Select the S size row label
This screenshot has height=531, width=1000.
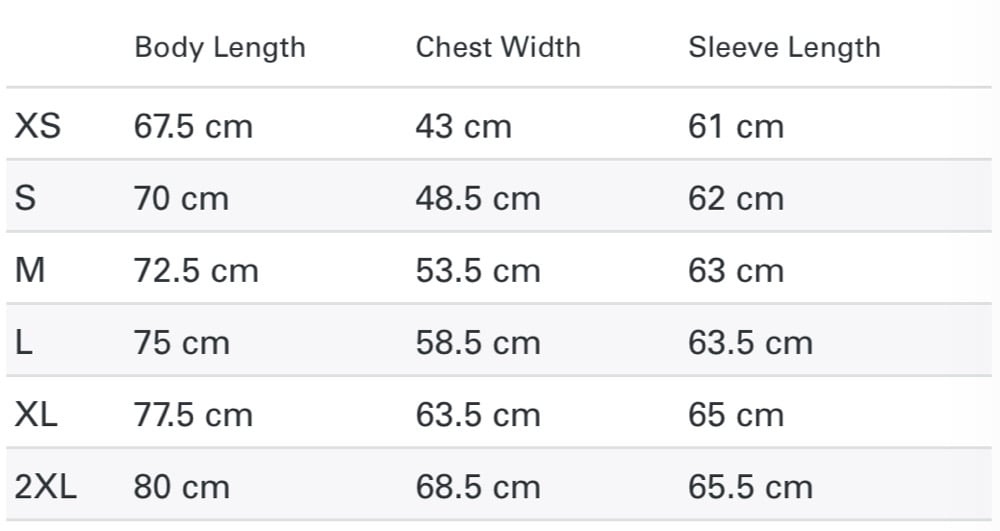[x=26, y=198]
